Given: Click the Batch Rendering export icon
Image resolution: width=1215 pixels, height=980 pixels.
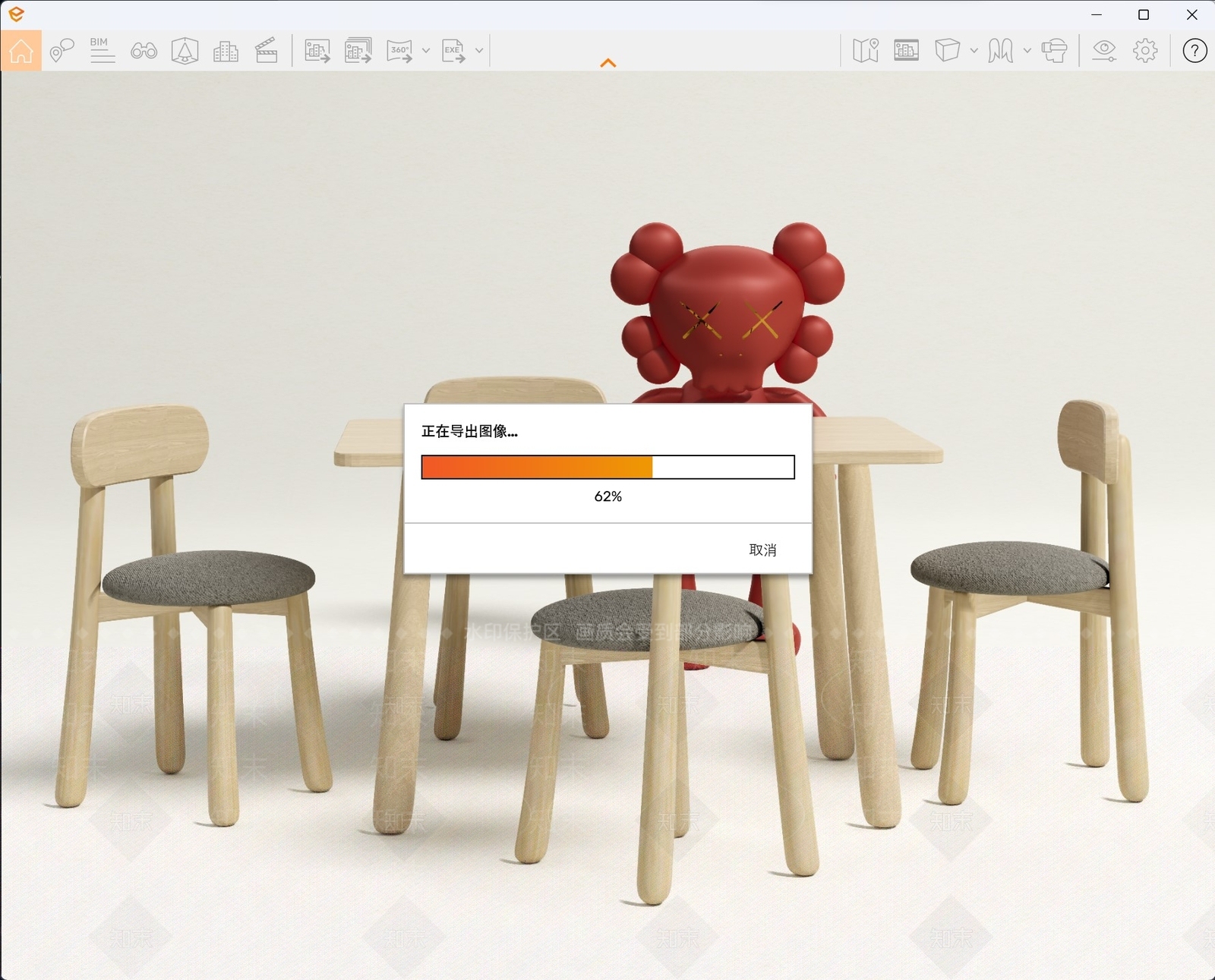Looking at the screenshot, I should 358,51.
